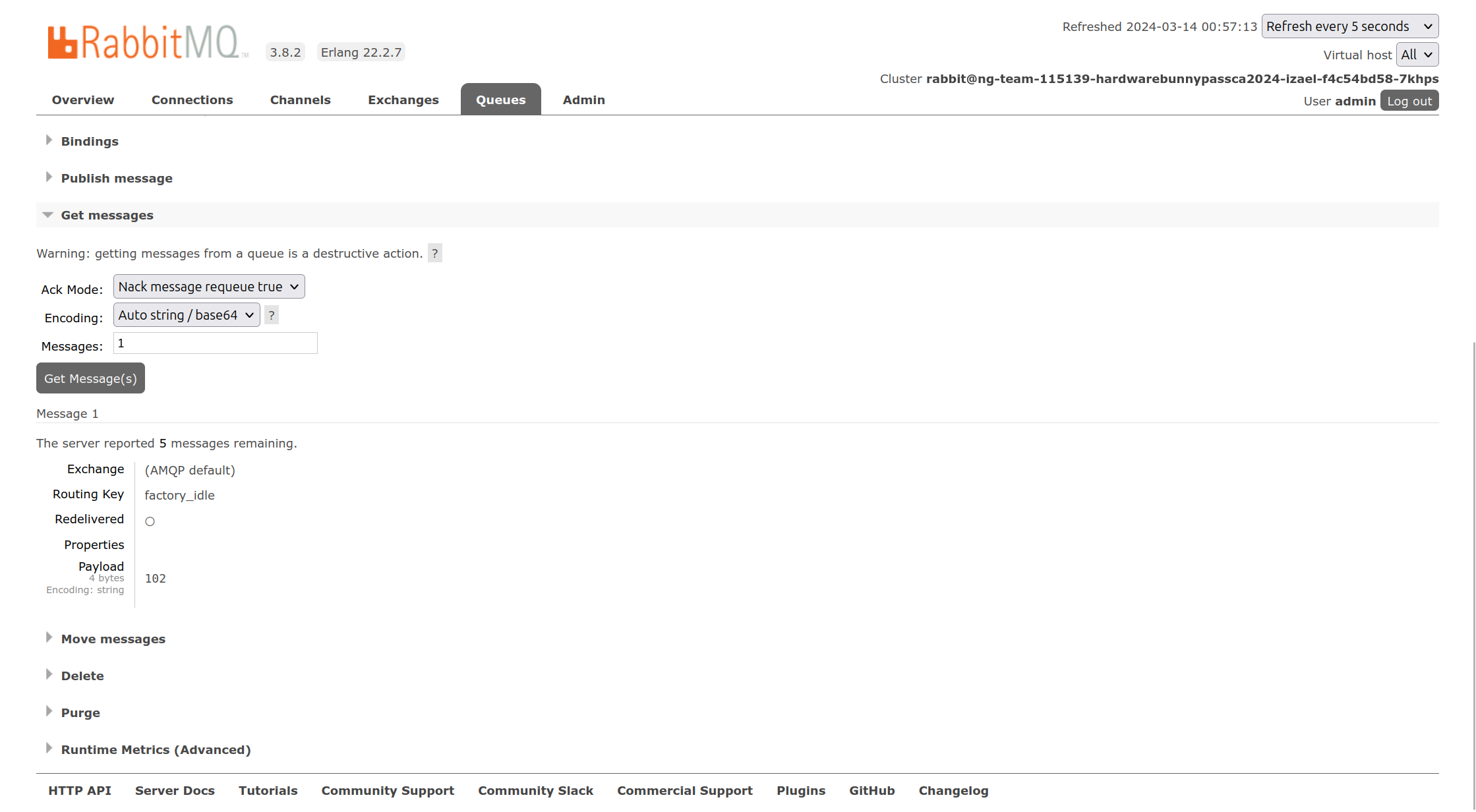The height and width of the screenshot is (812, 1476).
Task: Select the routing key value factory_idle
Action: [x=179, y=495]
